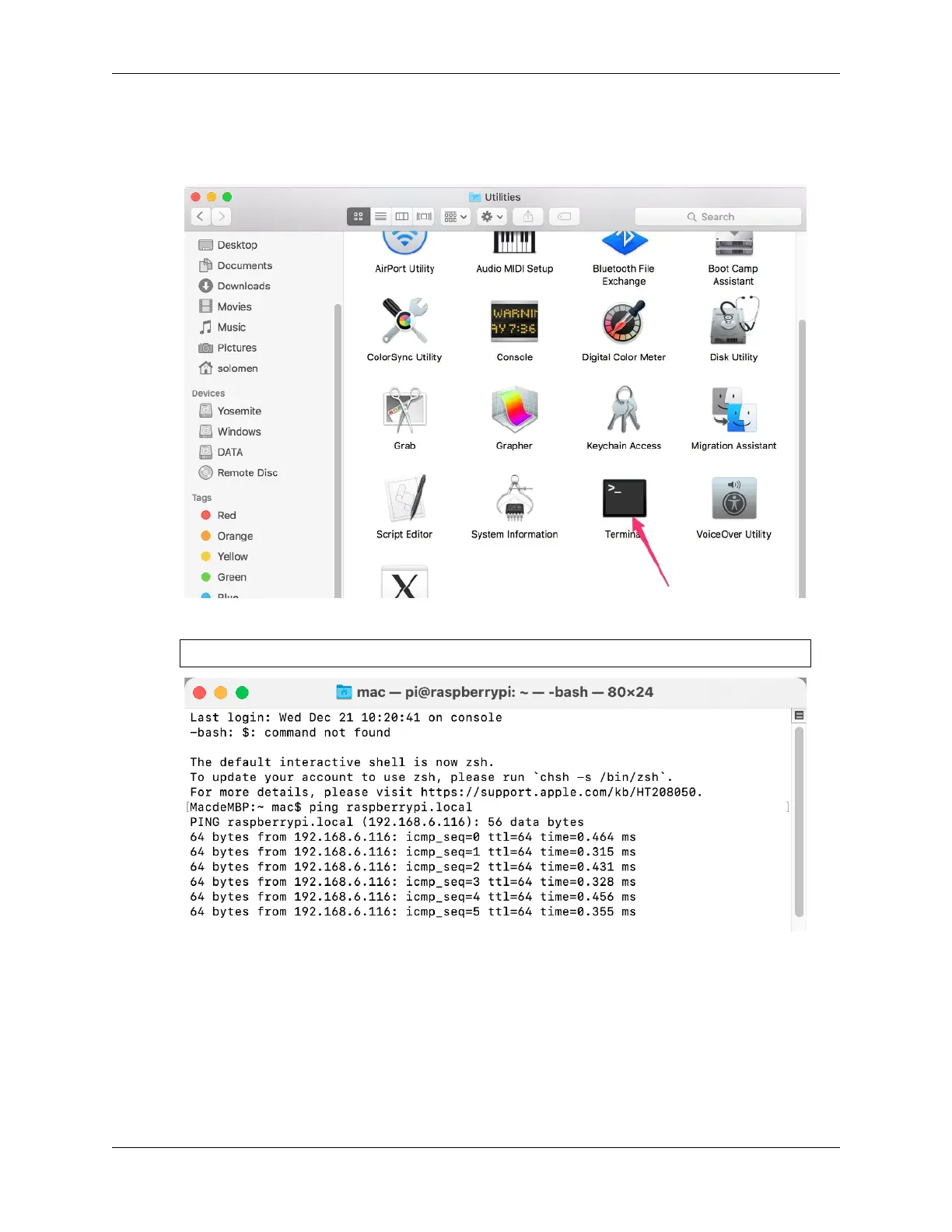
Task: Go forward in Finder history
Action: [222, 216]
